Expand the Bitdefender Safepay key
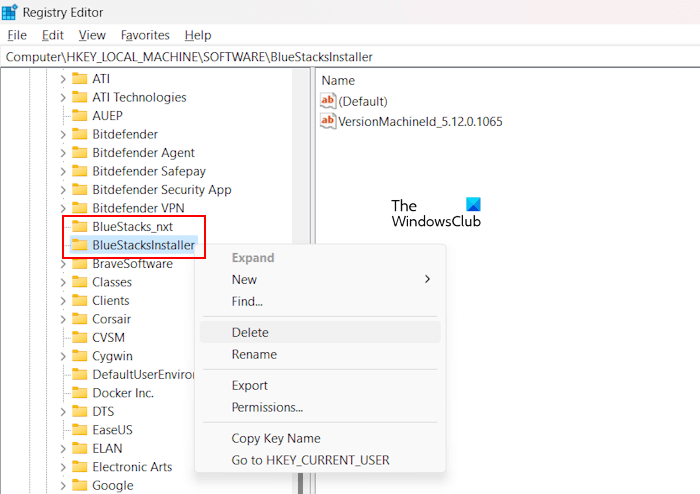 tap(63, 171)
